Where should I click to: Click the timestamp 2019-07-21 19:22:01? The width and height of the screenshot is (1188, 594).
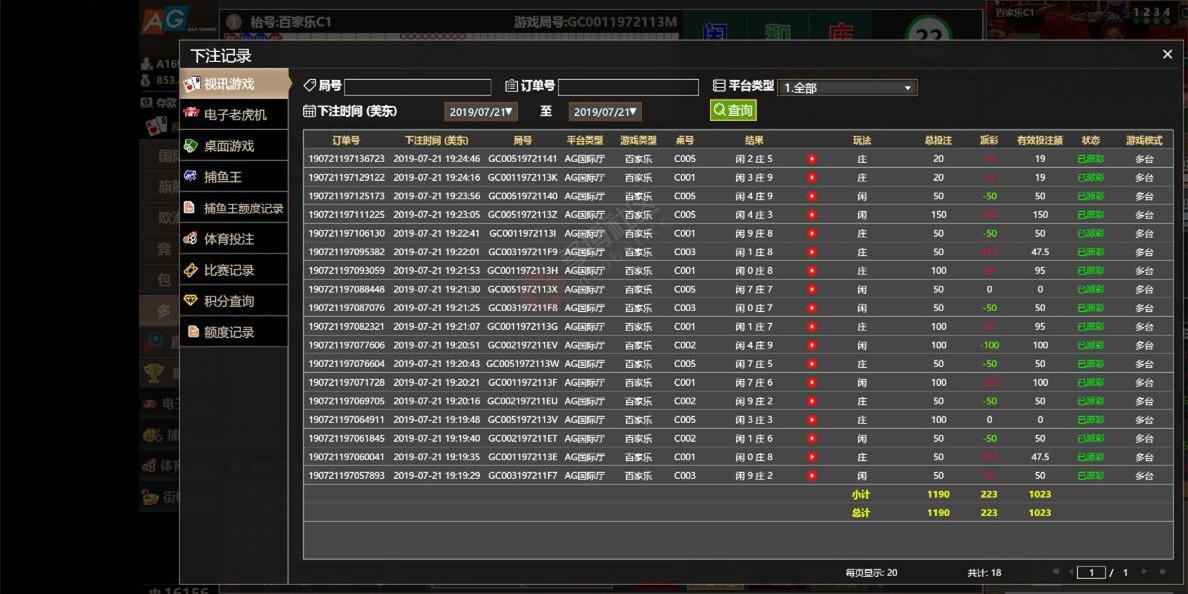coord(436,252)
